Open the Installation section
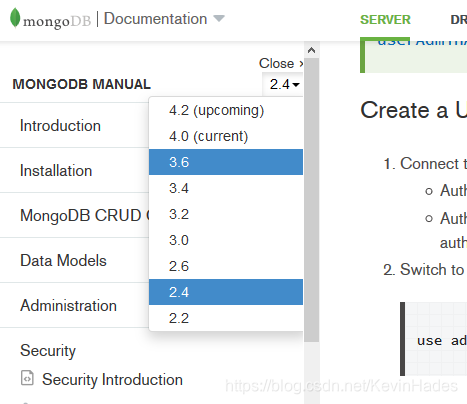The image size is (467, 404). (56, 171)
